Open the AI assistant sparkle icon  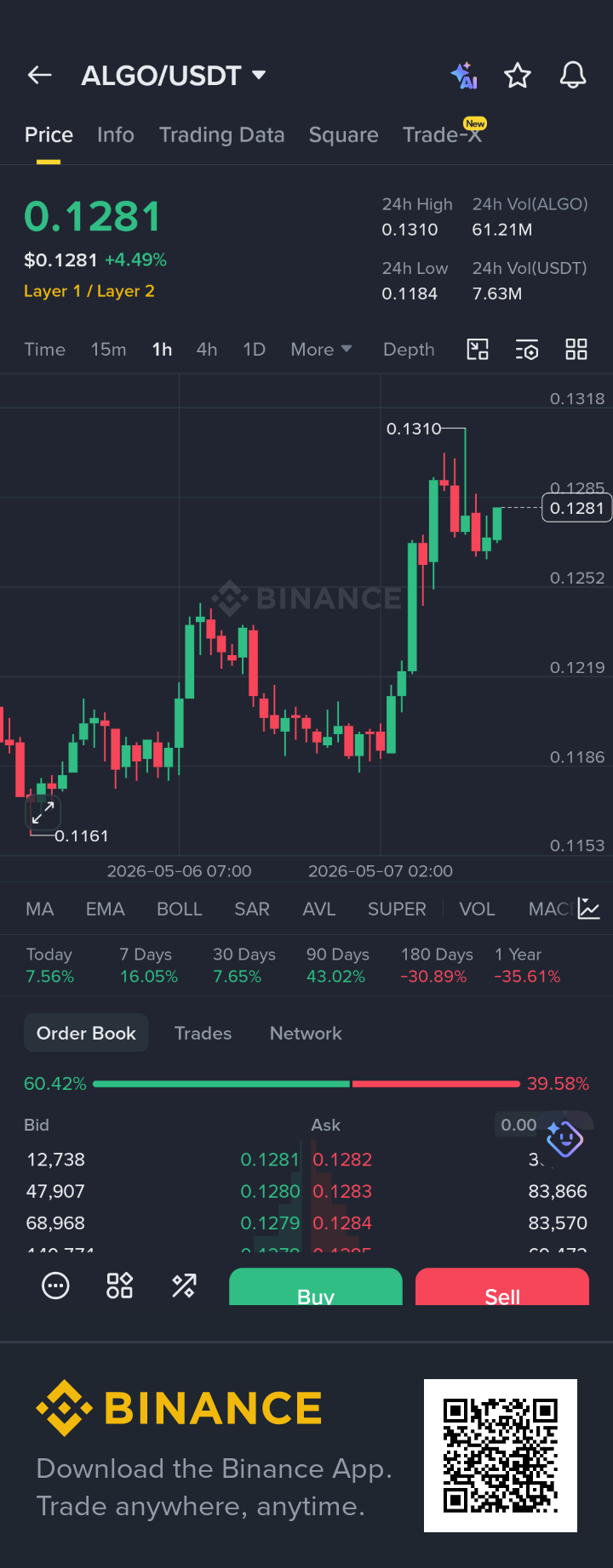tap(464, 75)
